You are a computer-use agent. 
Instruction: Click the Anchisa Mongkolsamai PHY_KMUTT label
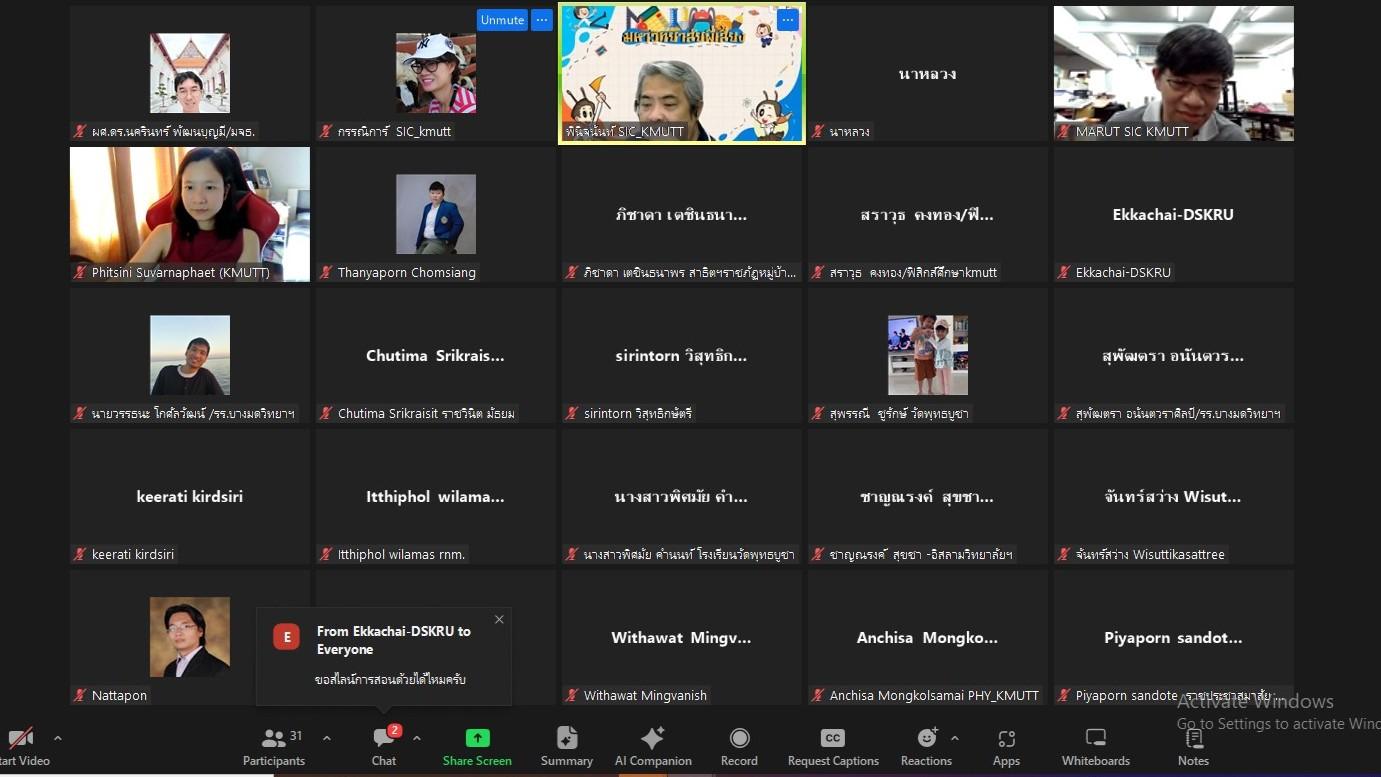point(934,695)
